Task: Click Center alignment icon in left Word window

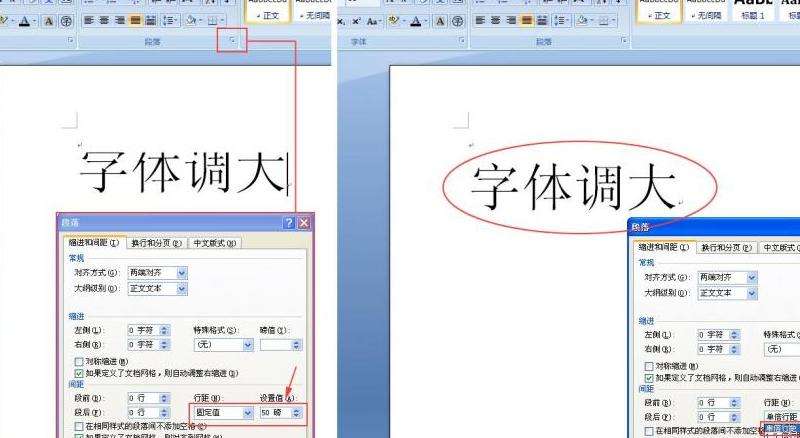Action: pos(104,20)
